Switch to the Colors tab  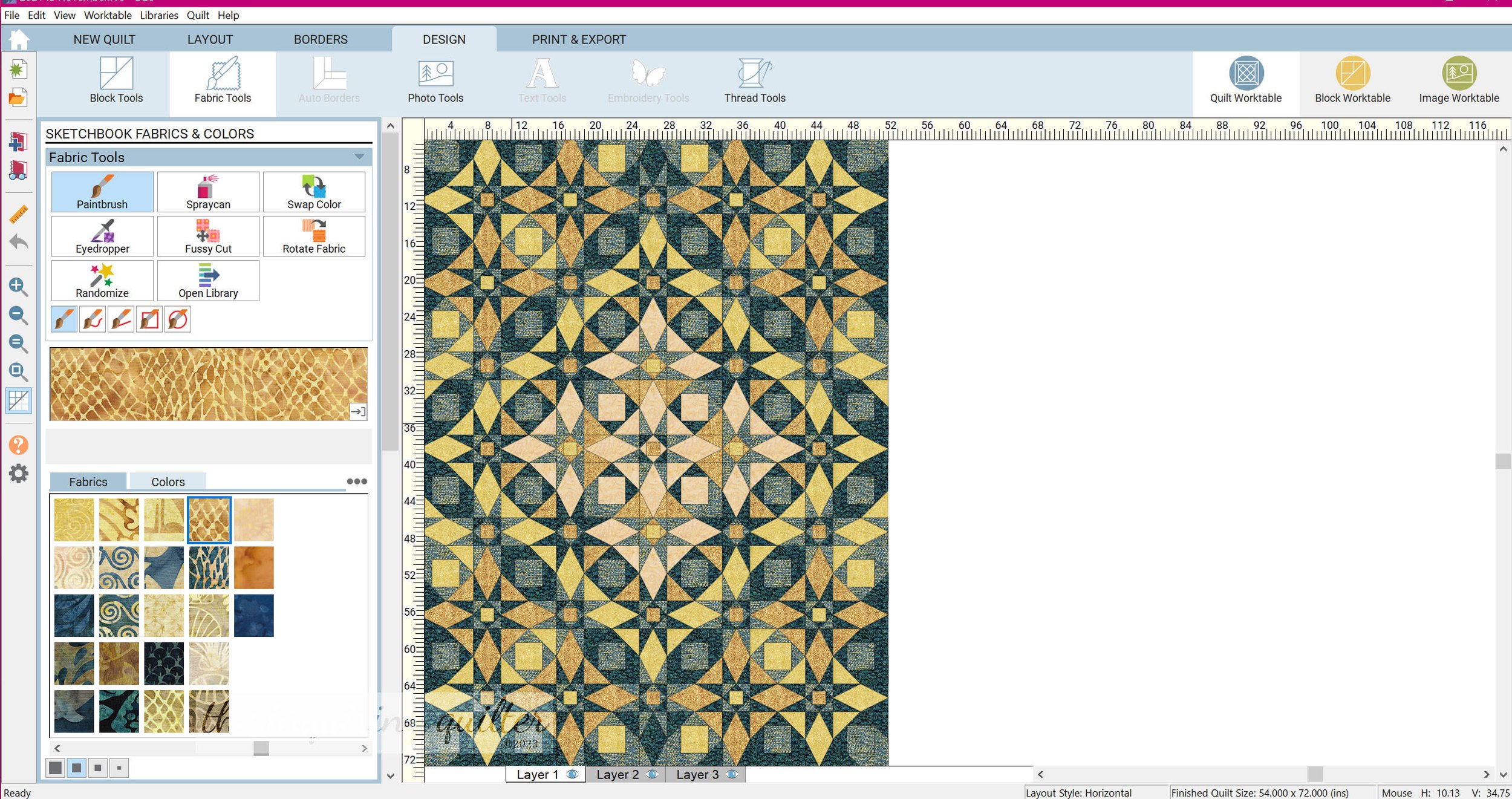coord(168,482)
